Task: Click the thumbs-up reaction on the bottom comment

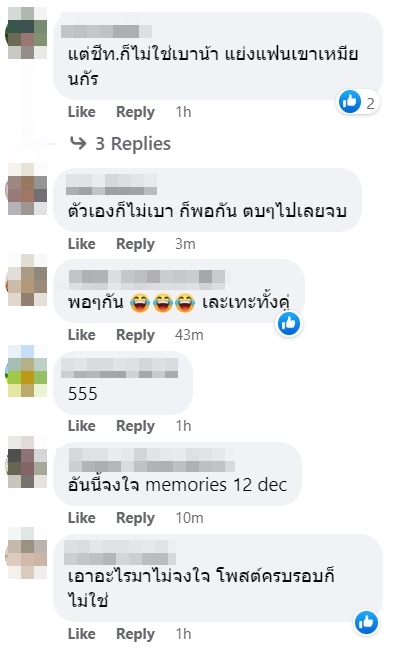Action: click(x=366, y=622)
